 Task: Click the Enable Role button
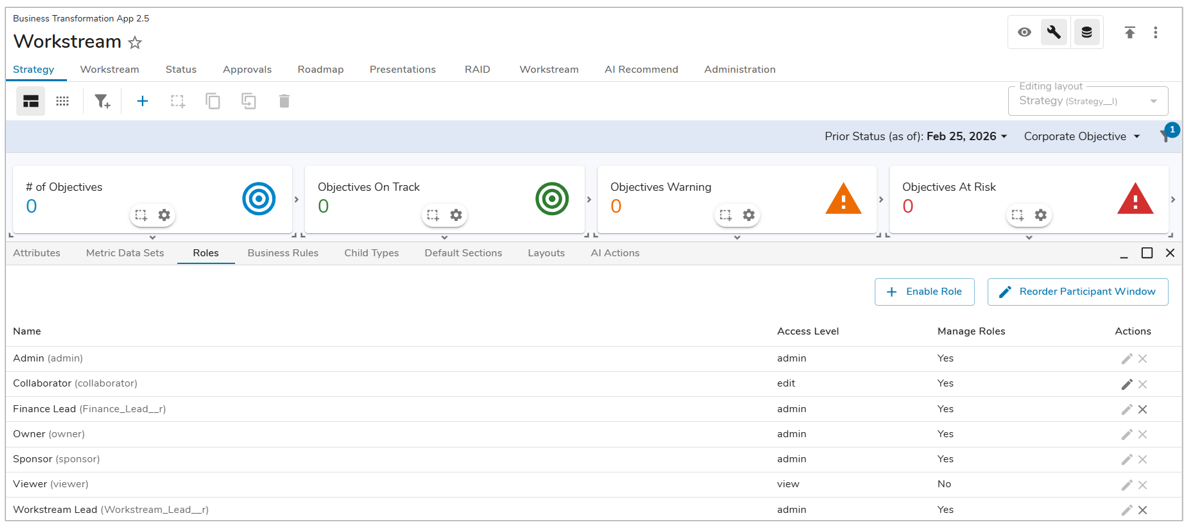(x=924, y=292)
